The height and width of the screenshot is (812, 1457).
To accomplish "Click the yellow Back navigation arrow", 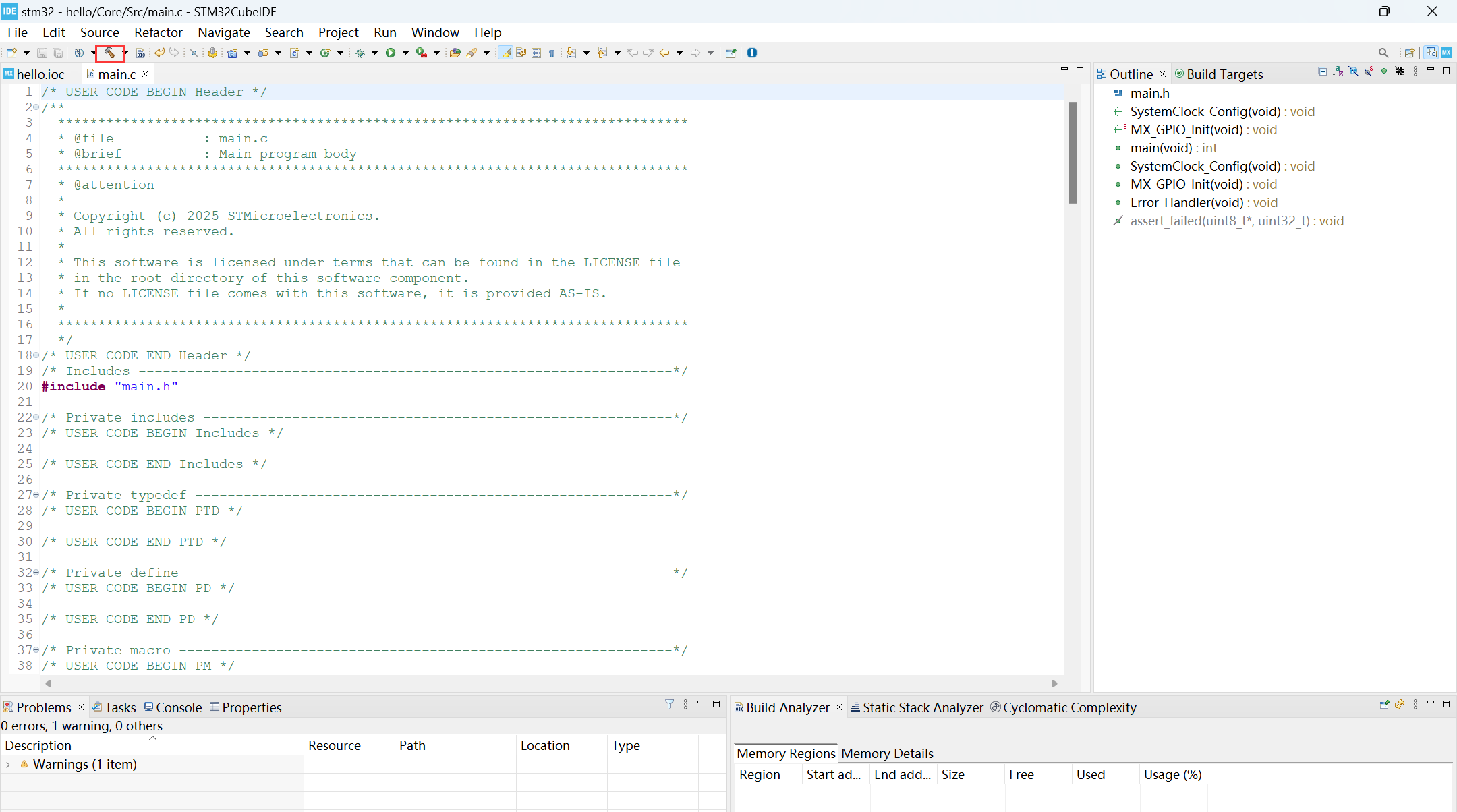I will click(664, 53).
